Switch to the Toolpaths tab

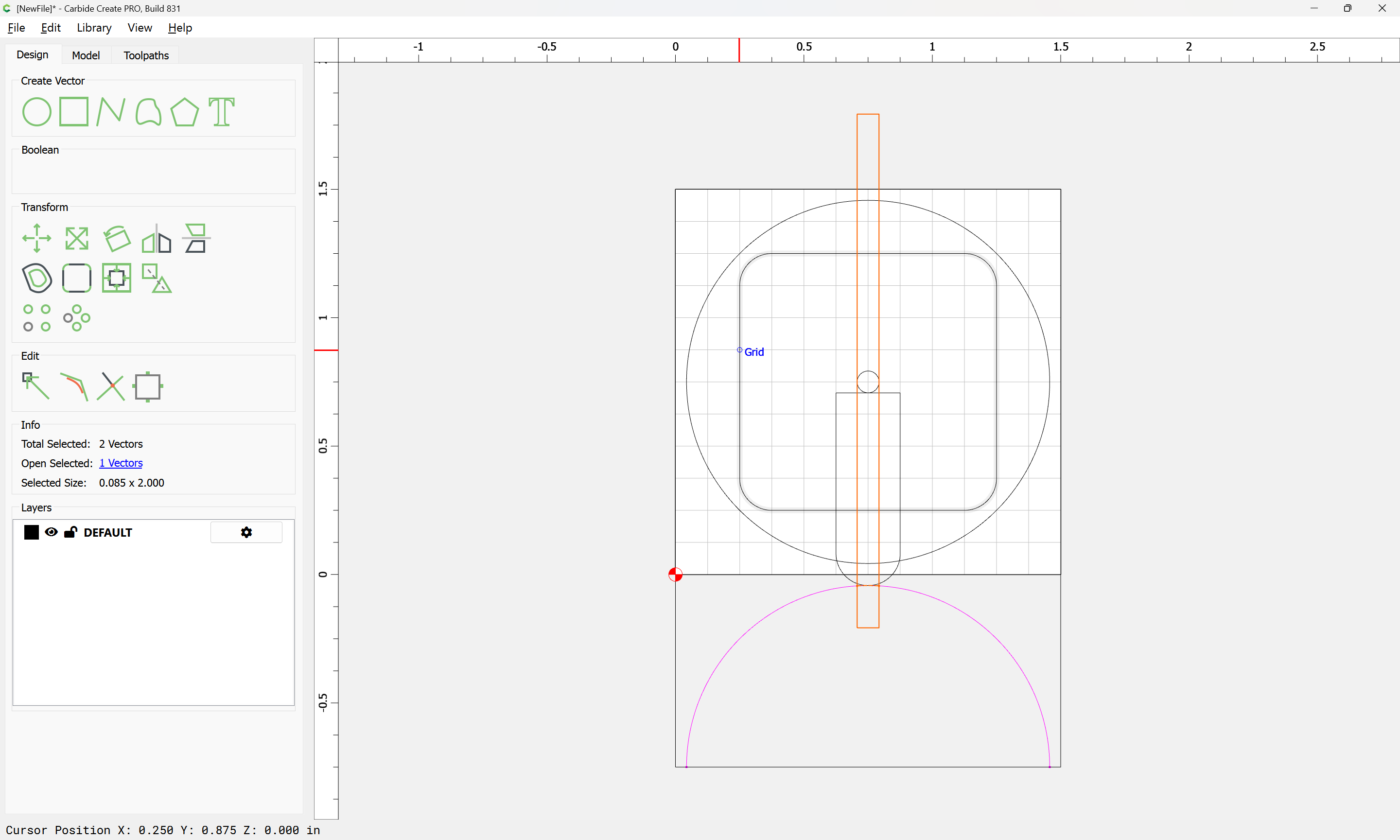click(146, 55)
